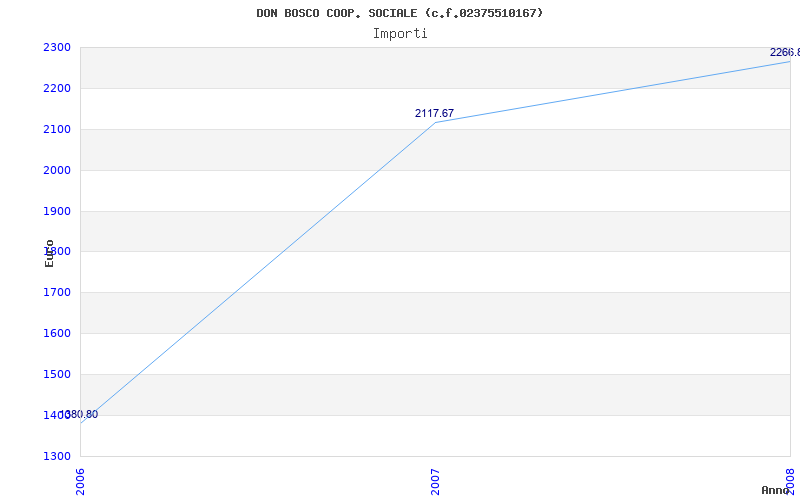Click the 'Anno' x-axis title

click(775, 490)
